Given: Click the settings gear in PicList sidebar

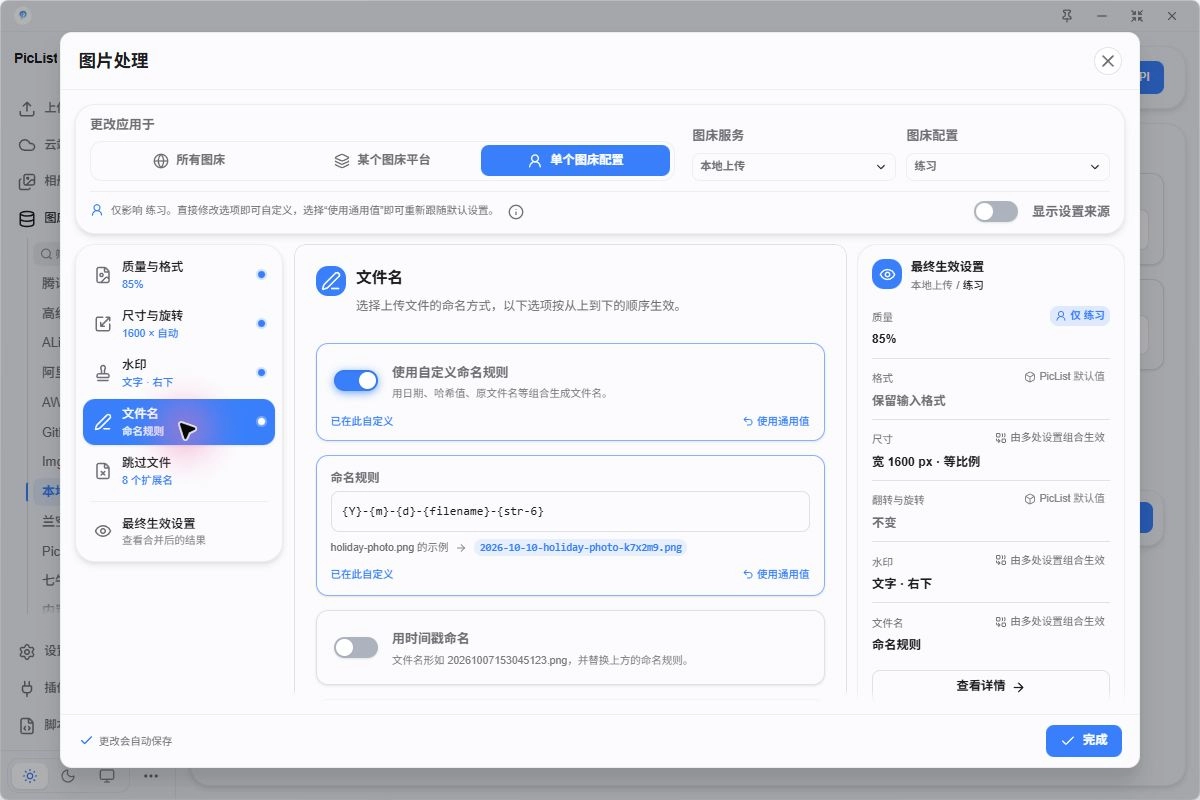Looking at the screenshot, I should 28,651.
